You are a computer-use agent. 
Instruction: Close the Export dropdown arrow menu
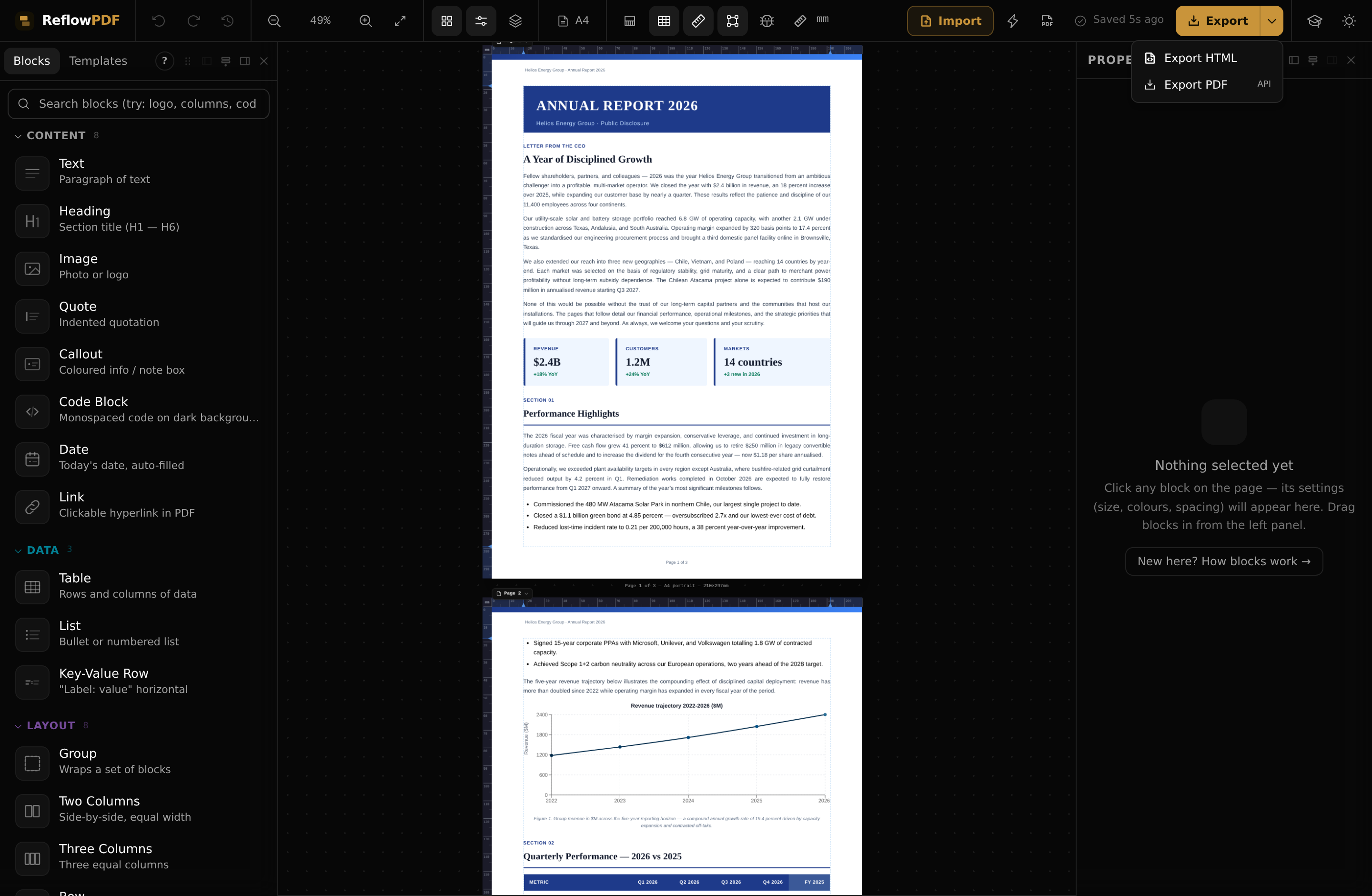tap(1271, 21)
